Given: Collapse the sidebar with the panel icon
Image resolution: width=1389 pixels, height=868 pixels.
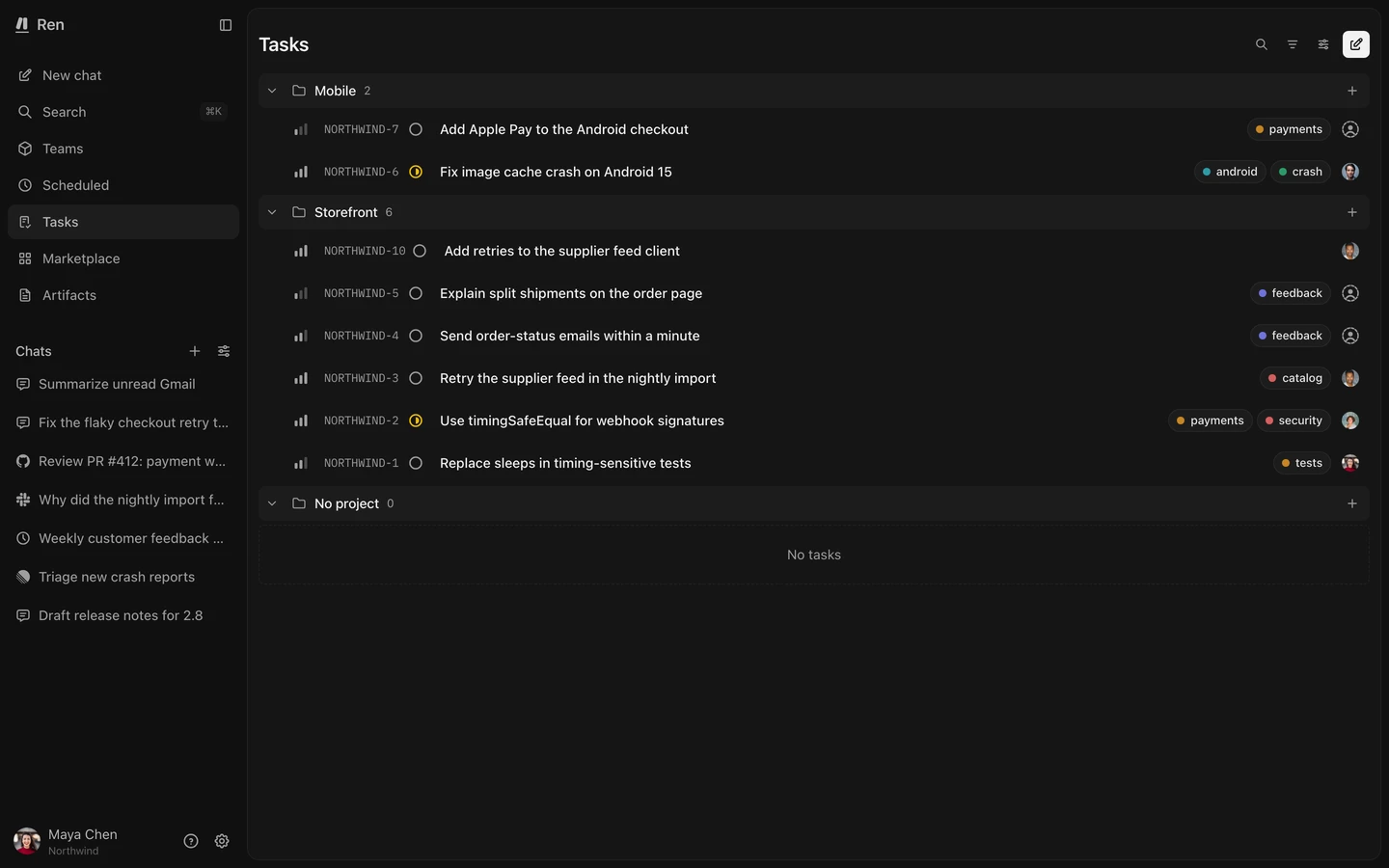Looking at the screenshot, I should pos(226,25).
